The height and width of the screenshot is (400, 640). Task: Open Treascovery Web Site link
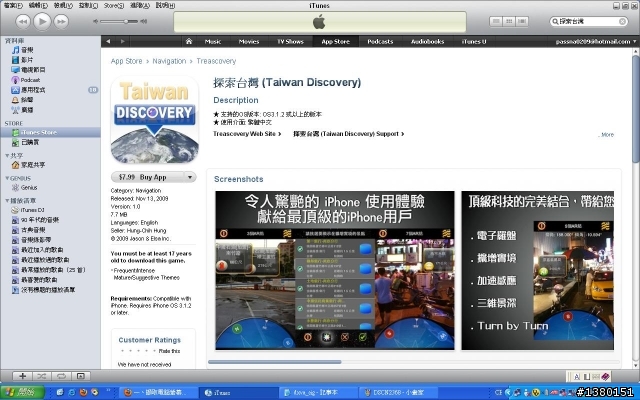[x=247, y=134]
